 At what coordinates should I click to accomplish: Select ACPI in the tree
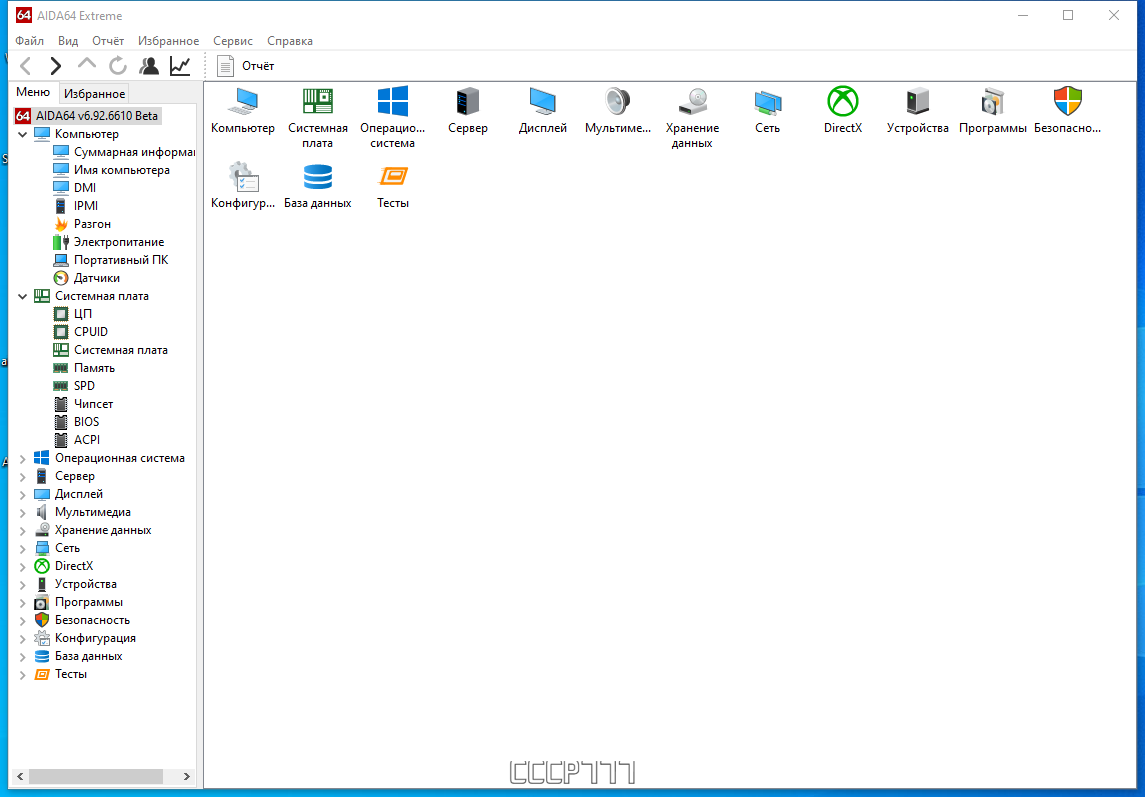pyautogui.click(x=77, y=440)
